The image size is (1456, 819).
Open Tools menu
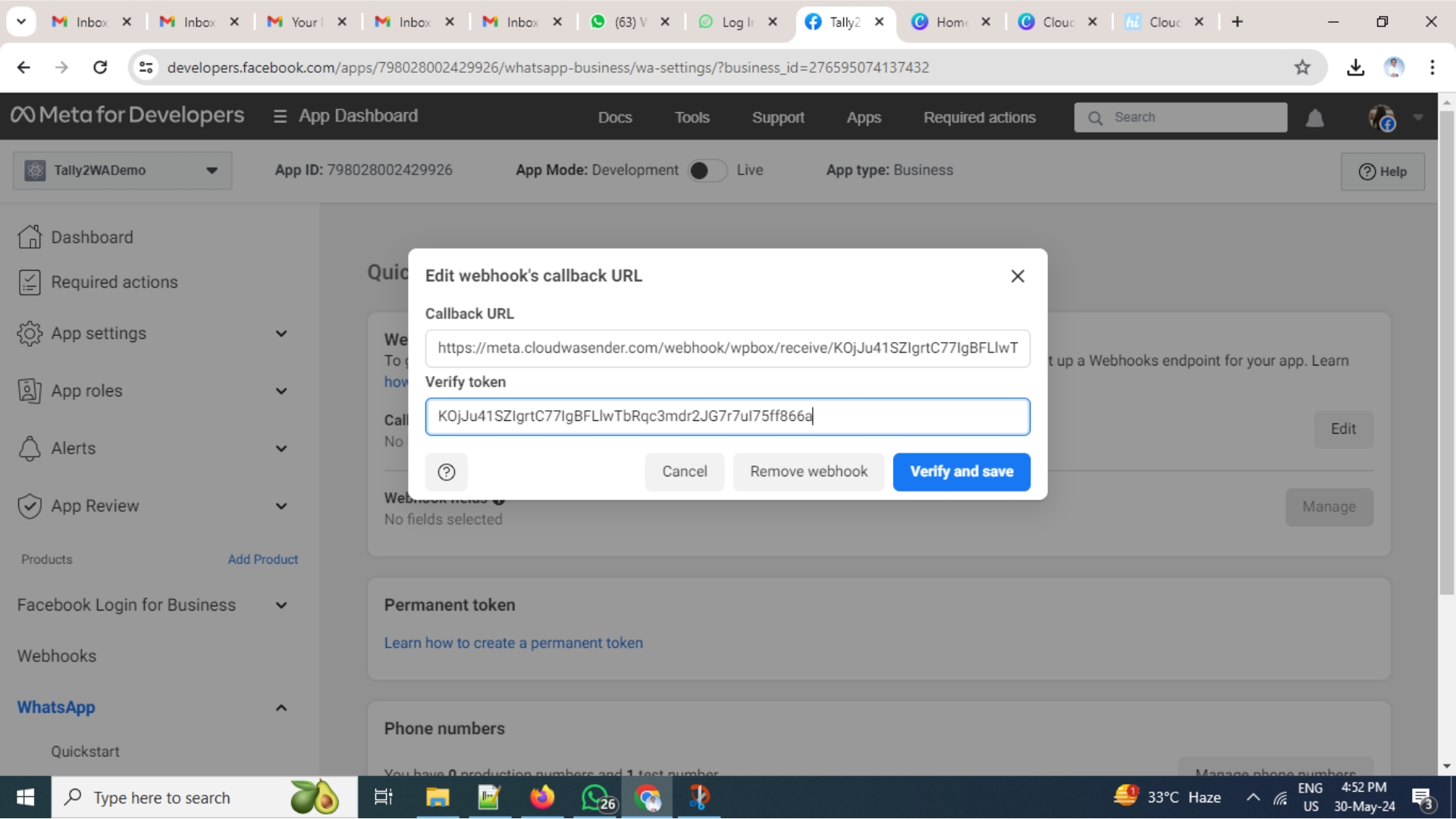692,118
